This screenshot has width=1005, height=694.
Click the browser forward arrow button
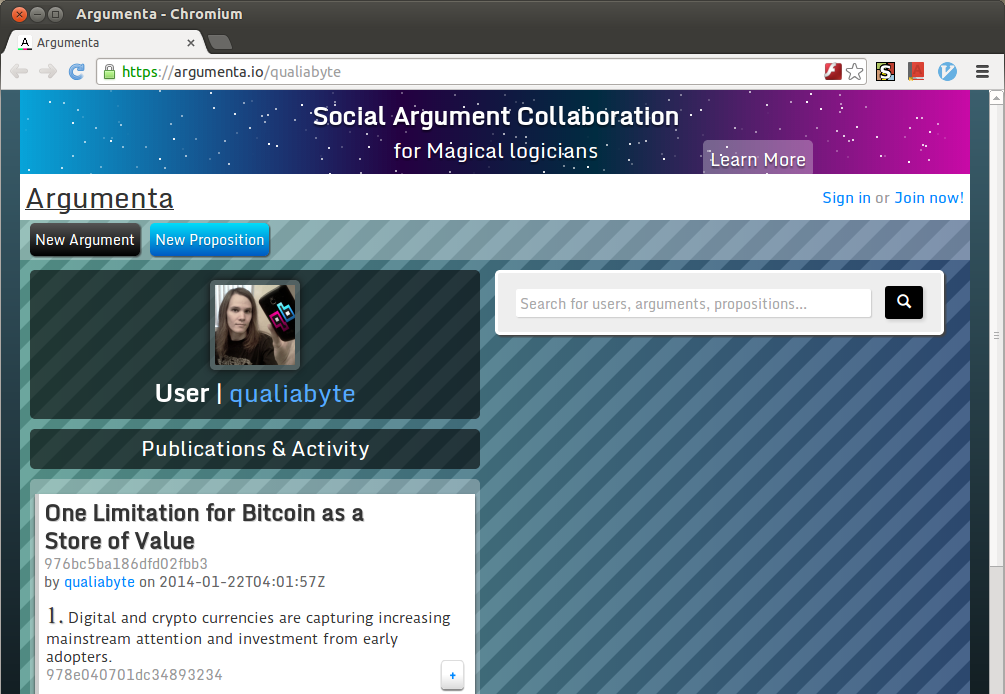coord(47,72)
